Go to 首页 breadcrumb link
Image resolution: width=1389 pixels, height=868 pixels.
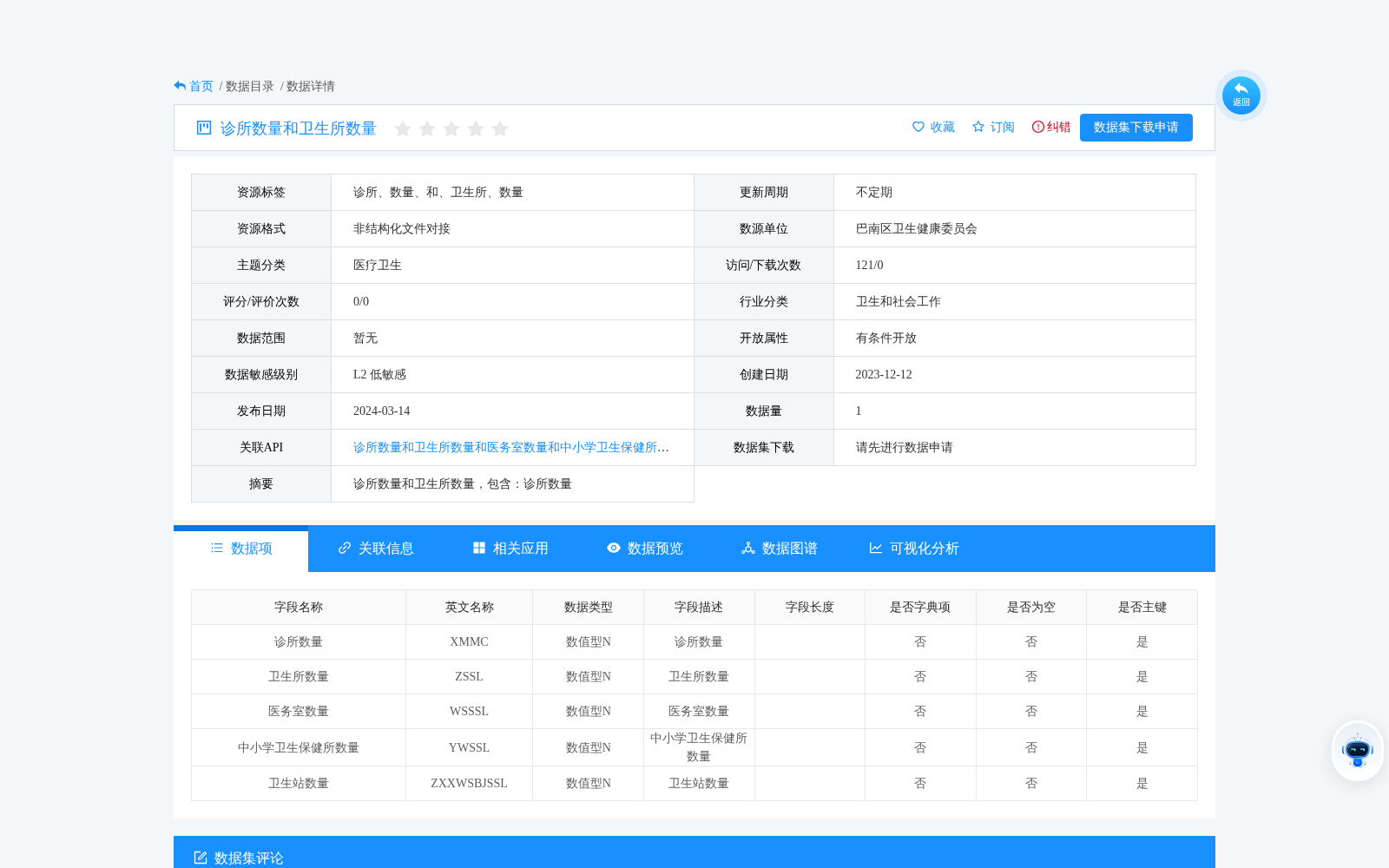(x=201, y=86)
